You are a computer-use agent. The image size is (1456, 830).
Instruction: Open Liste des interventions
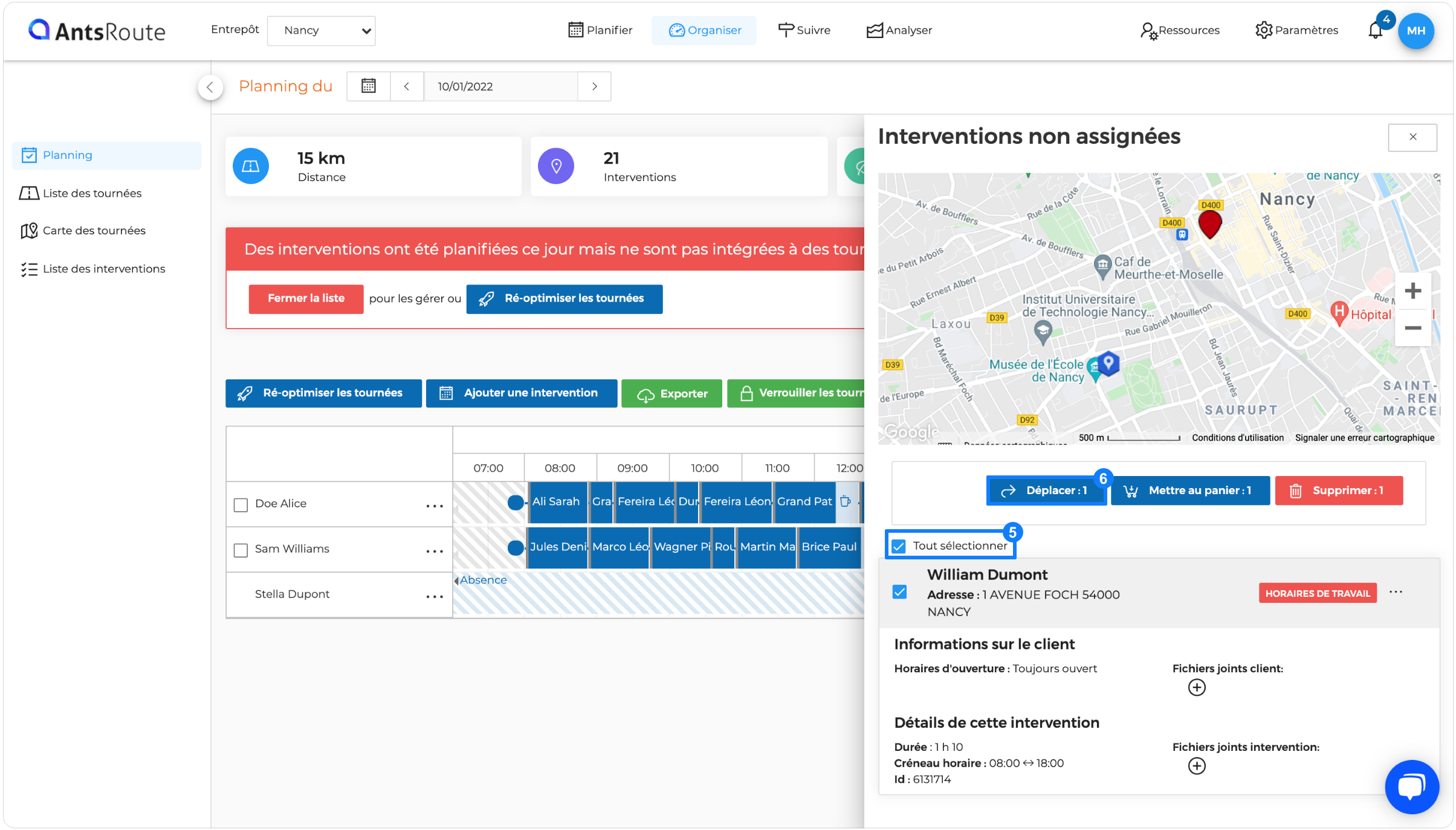click(92, 269)
